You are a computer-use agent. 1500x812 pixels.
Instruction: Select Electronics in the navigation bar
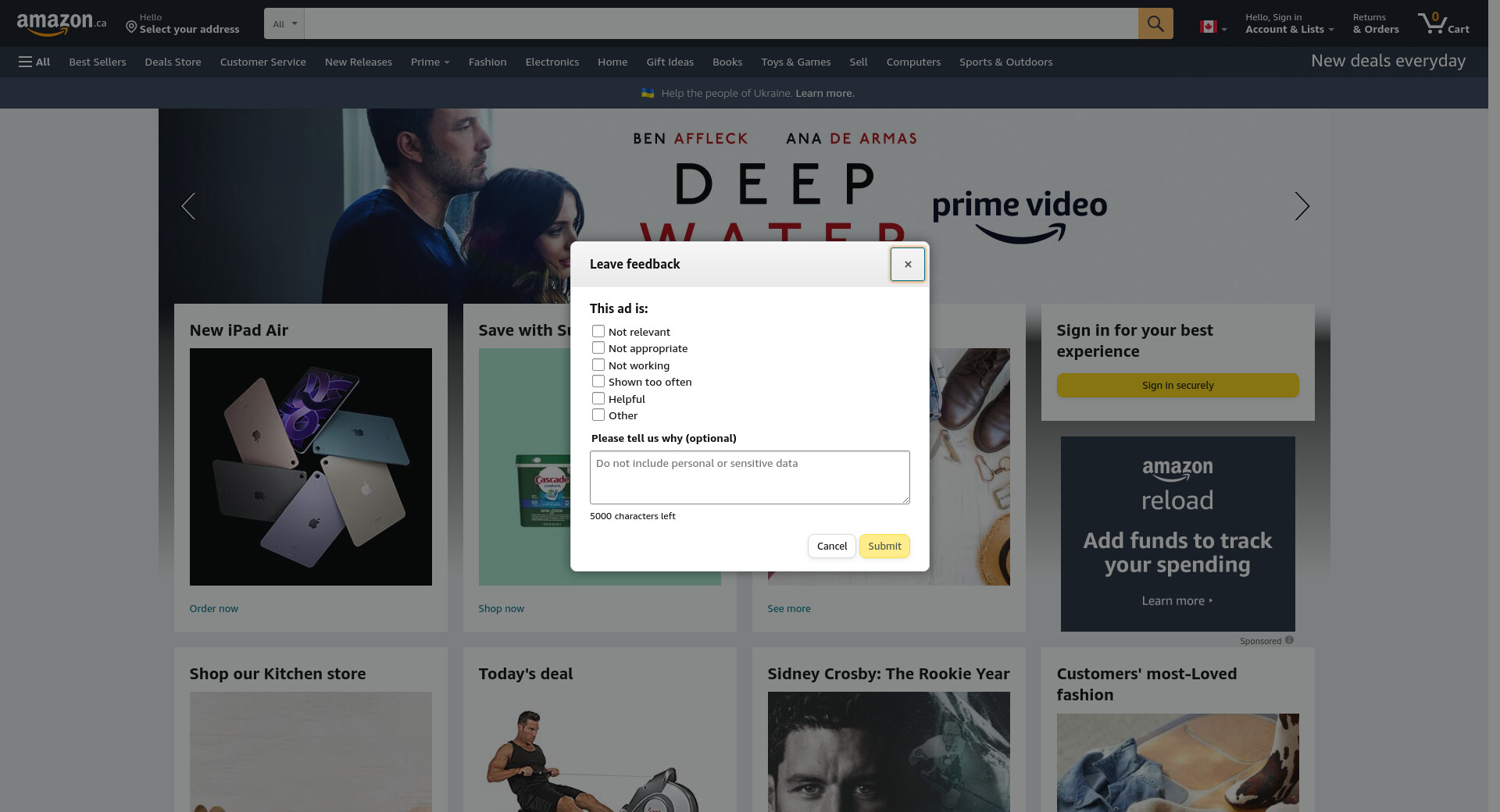(x=552, y=62)
